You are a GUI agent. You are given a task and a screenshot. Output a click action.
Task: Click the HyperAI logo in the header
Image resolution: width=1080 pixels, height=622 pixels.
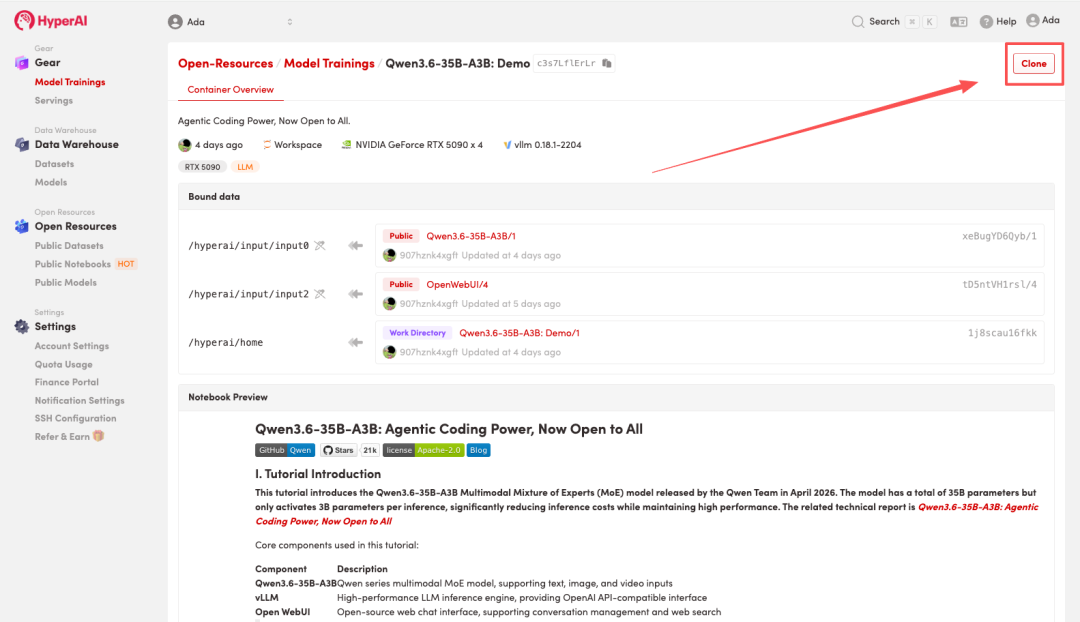50,21
